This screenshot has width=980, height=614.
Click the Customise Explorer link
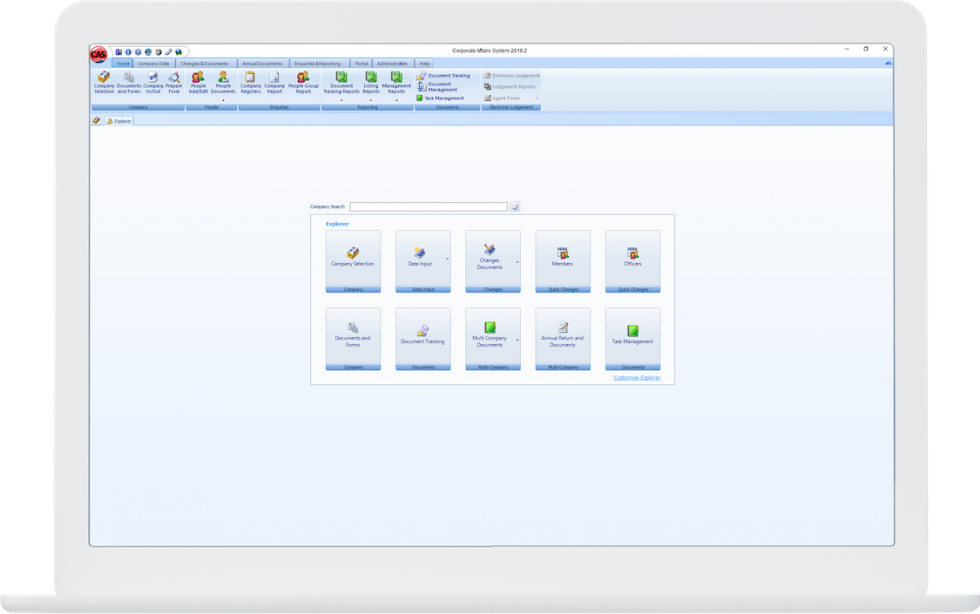click(637, 378)
